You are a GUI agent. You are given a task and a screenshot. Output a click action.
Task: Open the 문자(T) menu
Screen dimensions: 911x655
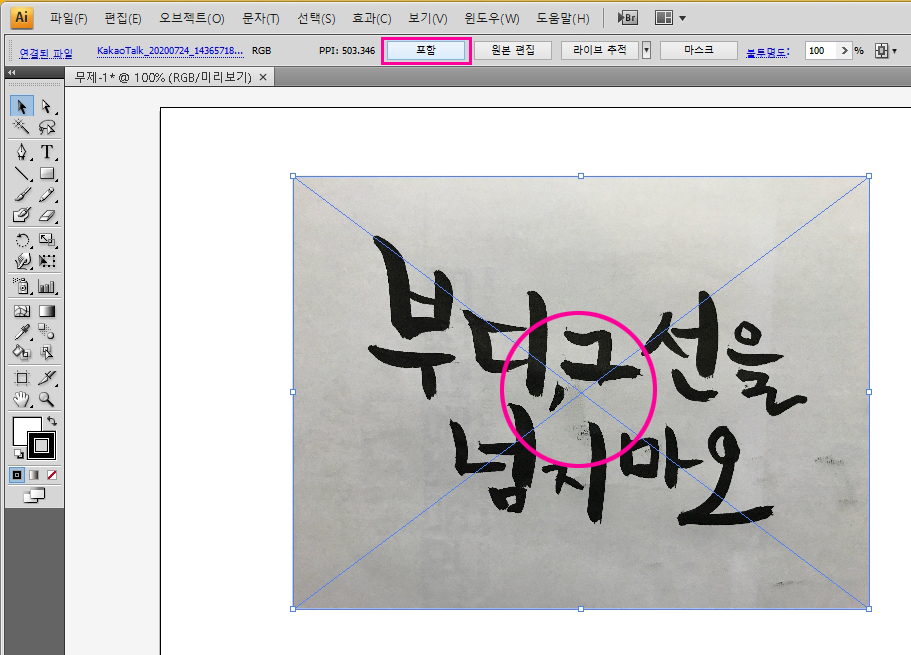click(x=261, y=19)
